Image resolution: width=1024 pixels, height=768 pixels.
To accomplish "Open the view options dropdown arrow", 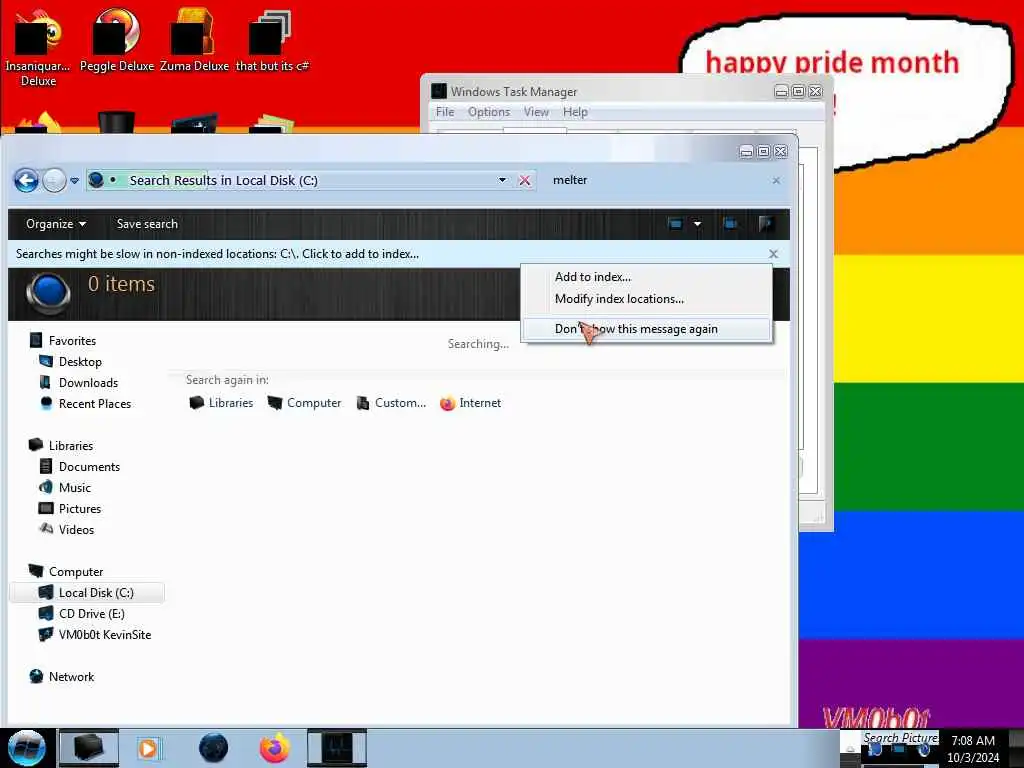I will point(697,224).
